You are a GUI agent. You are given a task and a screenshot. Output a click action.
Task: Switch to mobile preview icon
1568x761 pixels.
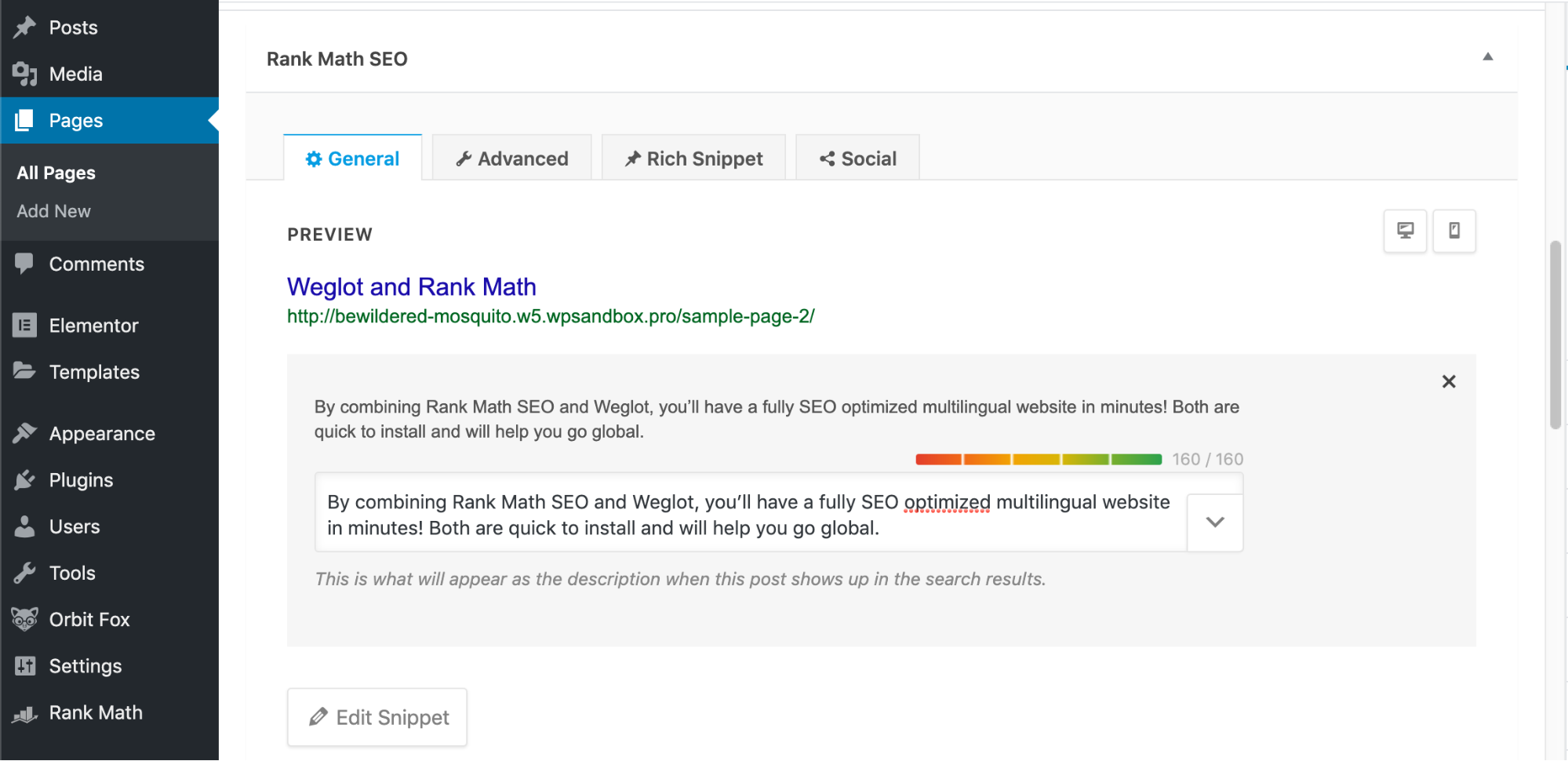(x=1453, y=231)
